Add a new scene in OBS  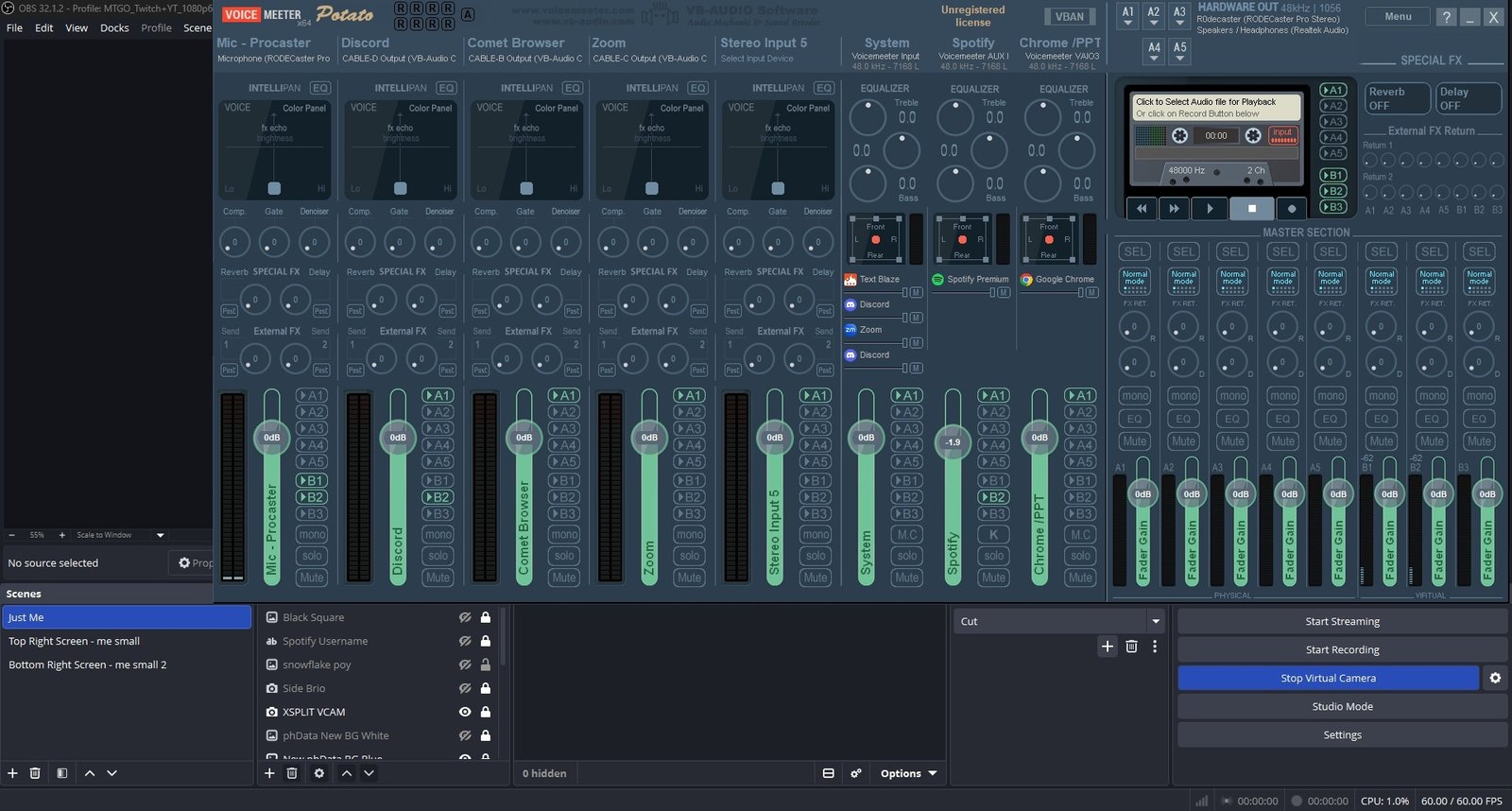click(12, 773)
